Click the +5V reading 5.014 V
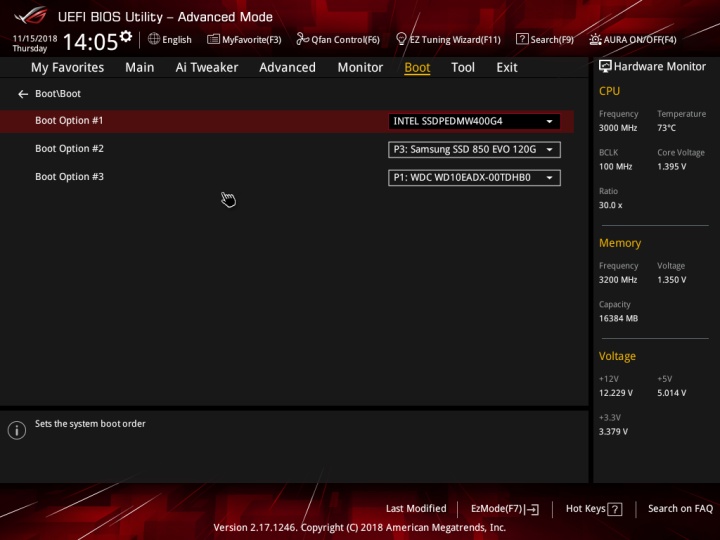Screen dimensions: 720x540 coord(671,393)
